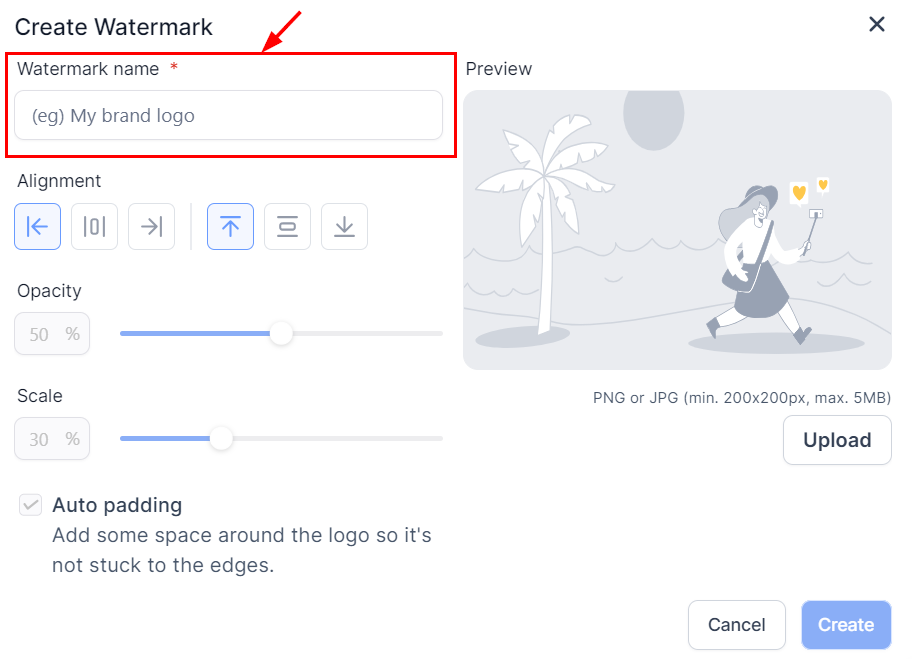912x659 pixels.
Task: Align watermark to the left
Action: [x=37, y=227]
